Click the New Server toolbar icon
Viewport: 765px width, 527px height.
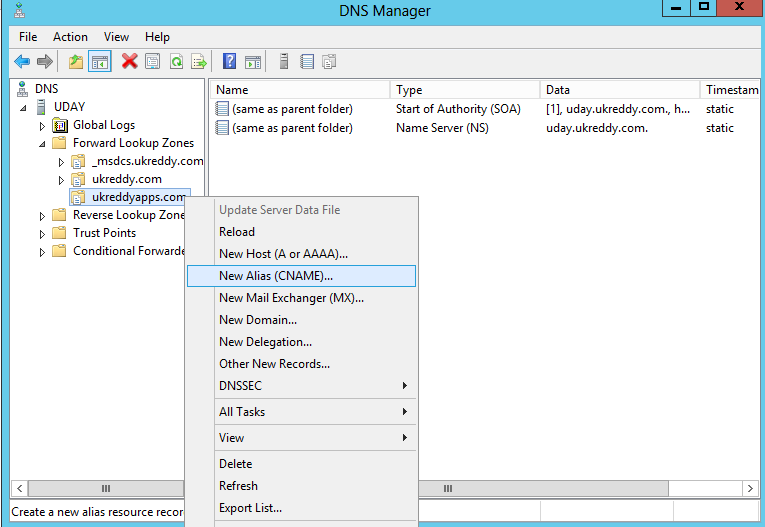[284, 61]
